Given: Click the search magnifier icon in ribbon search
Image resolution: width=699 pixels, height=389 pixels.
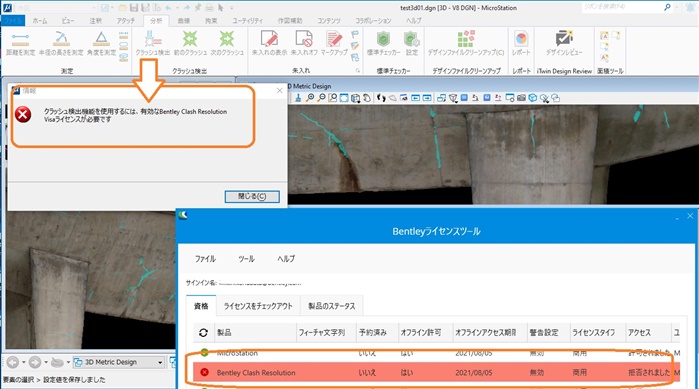Looking at the screenshot, I should [667, 7].
